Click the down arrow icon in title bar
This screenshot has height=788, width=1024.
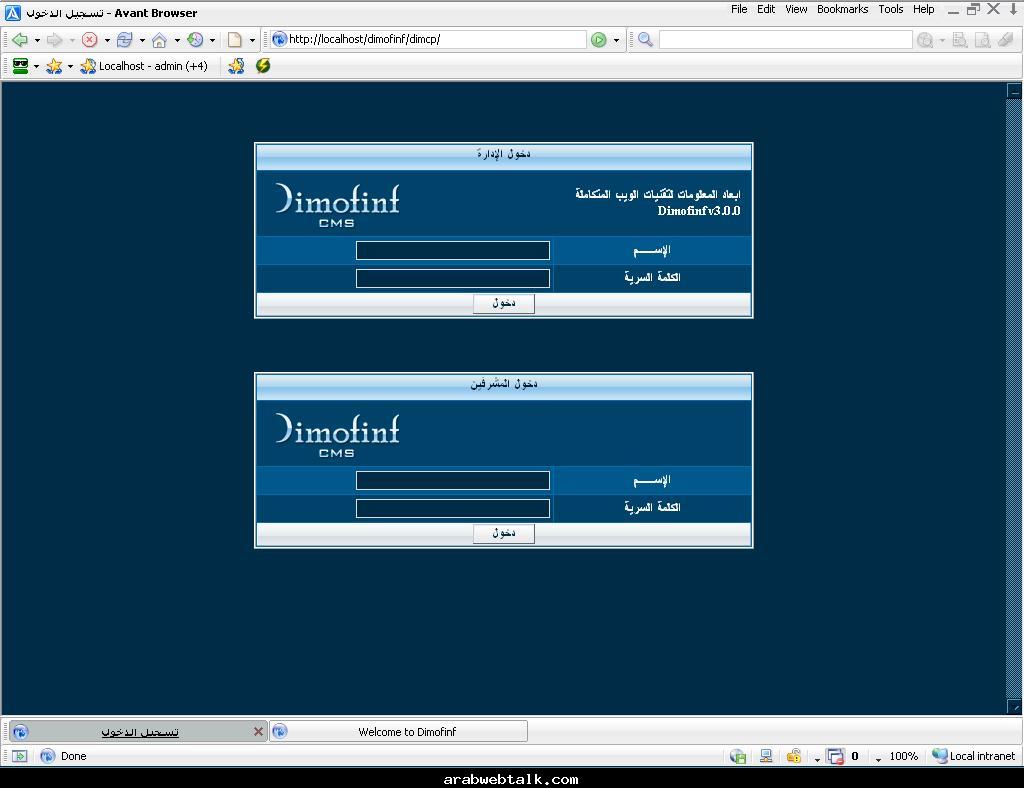pos(1014,9)
